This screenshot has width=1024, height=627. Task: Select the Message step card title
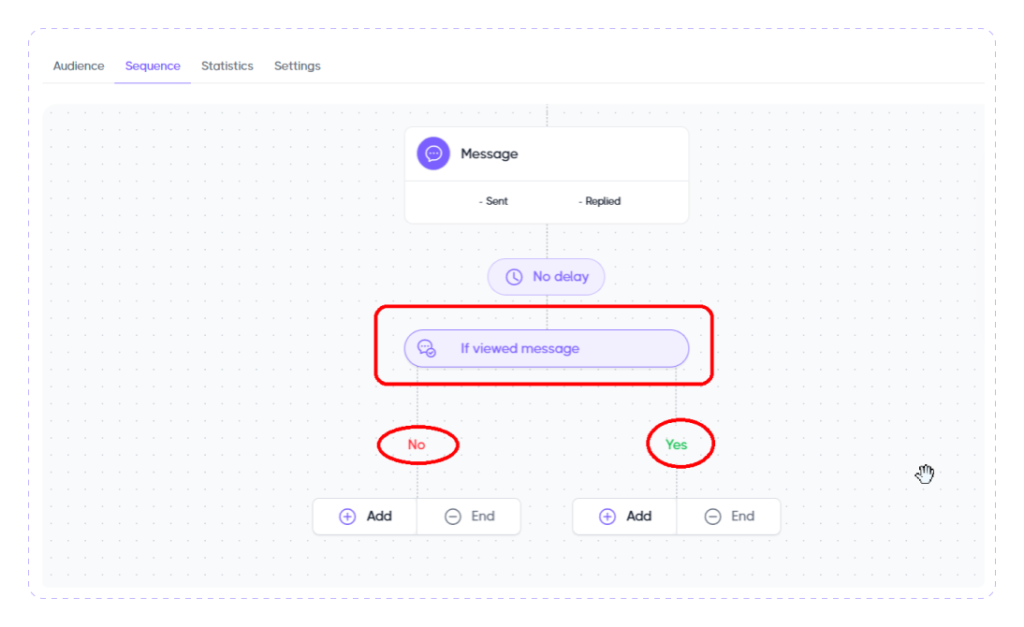(489, 154)
